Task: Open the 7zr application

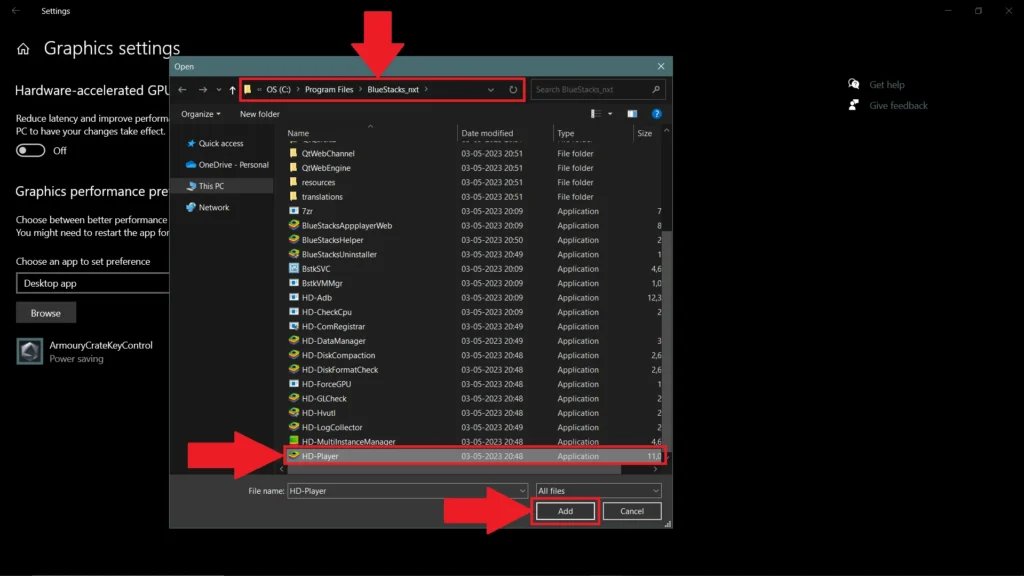Action: click(x=305, y=211)
